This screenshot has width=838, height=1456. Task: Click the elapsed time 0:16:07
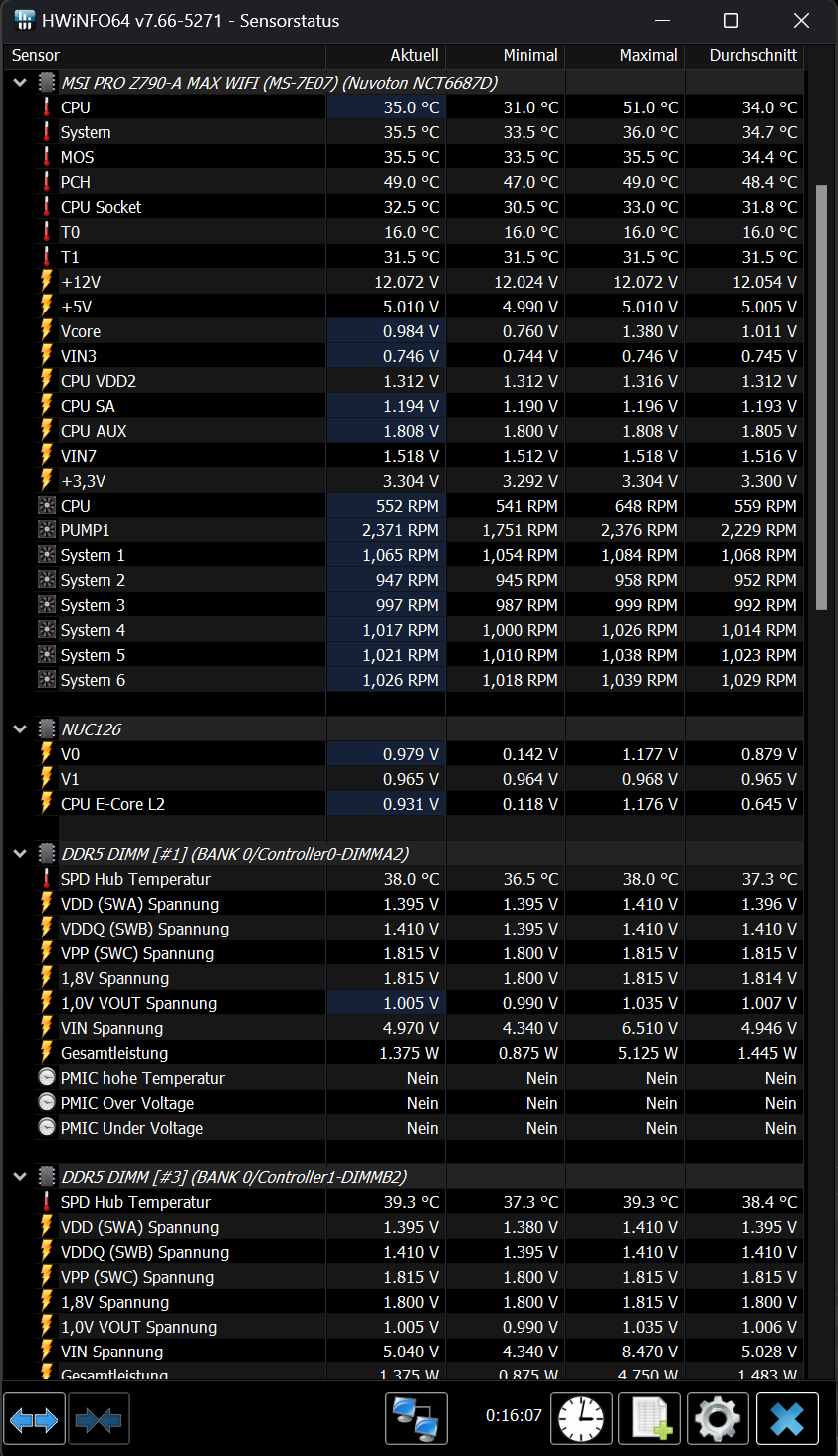[x=514, y=1415]
